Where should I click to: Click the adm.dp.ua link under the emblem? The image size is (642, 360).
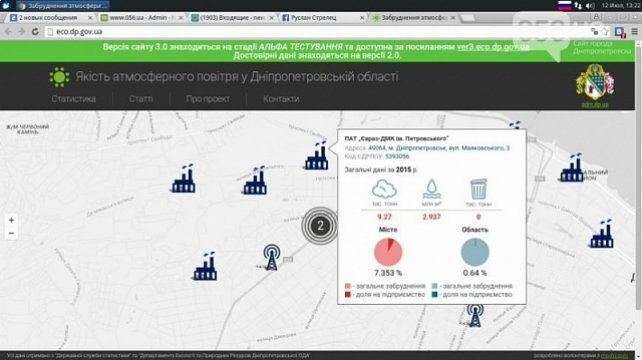(x=595, y=105)
